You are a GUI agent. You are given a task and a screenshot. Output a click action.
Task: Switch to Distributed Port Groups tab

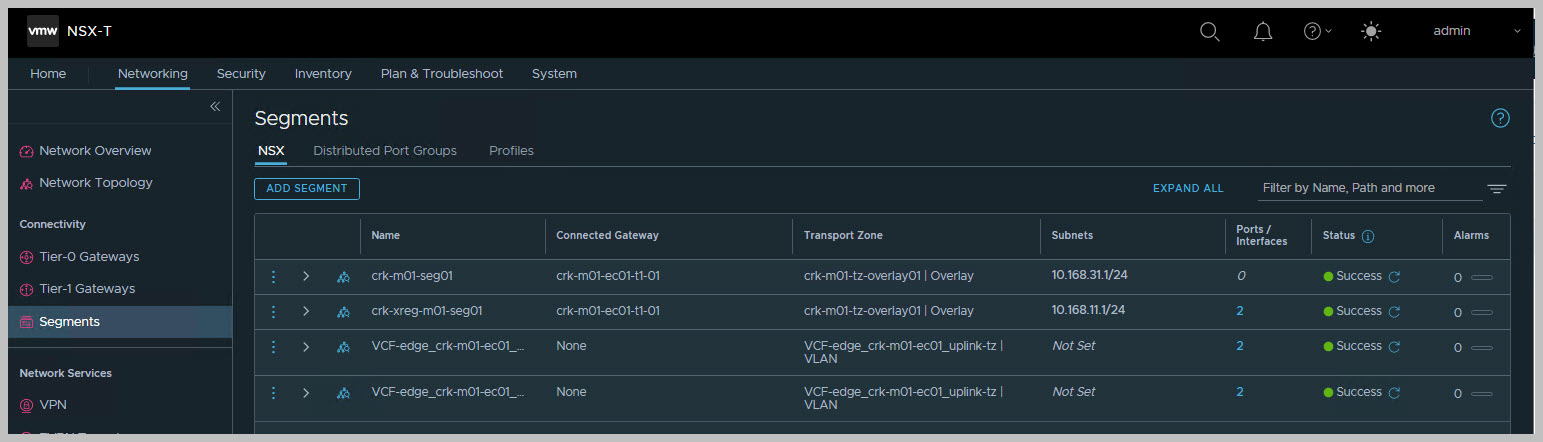(384, 151)
